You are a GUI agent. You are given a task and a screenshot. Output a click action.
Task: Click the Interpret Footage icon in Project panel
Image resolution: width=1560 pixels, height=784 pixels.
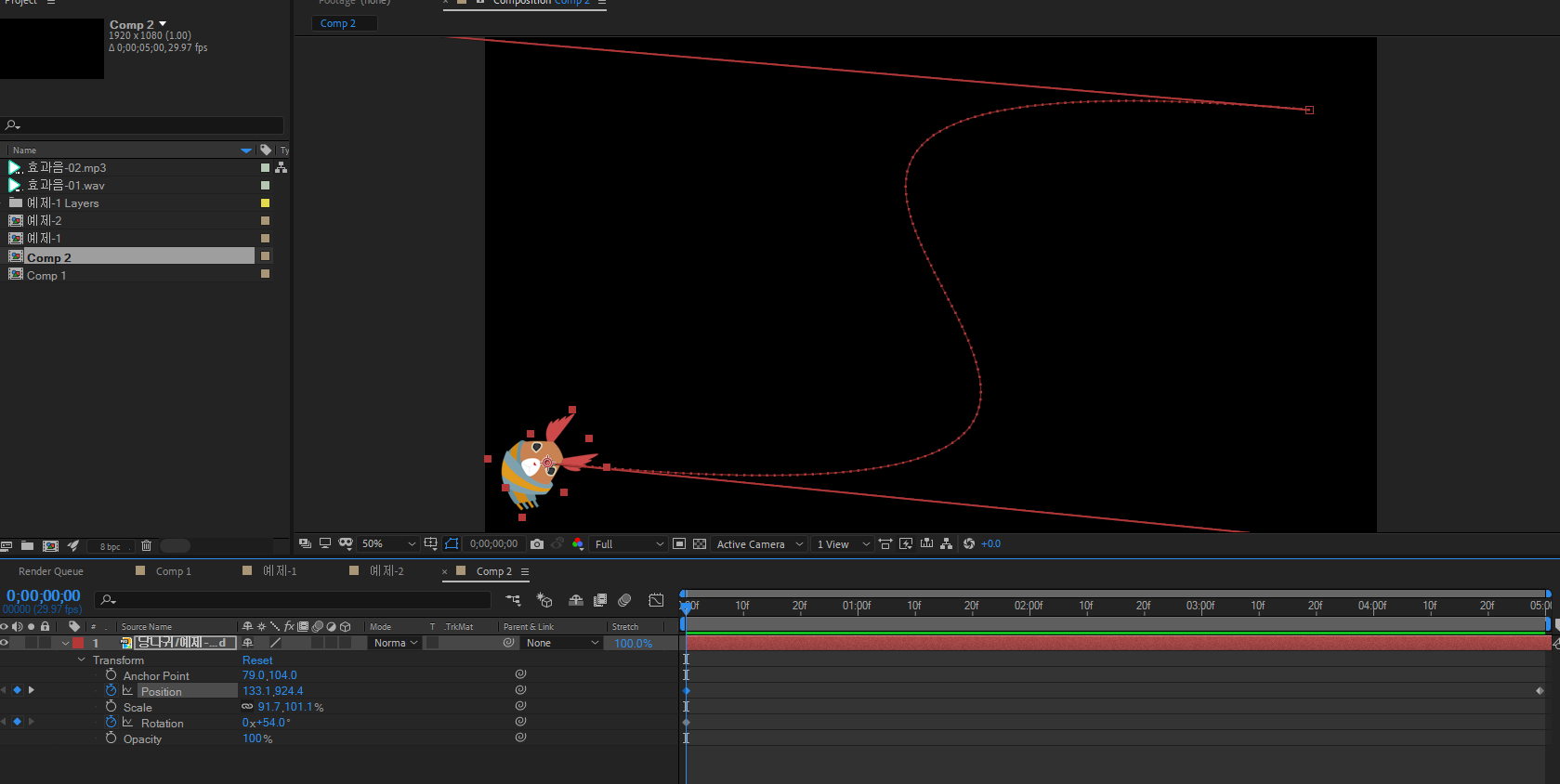7,546
